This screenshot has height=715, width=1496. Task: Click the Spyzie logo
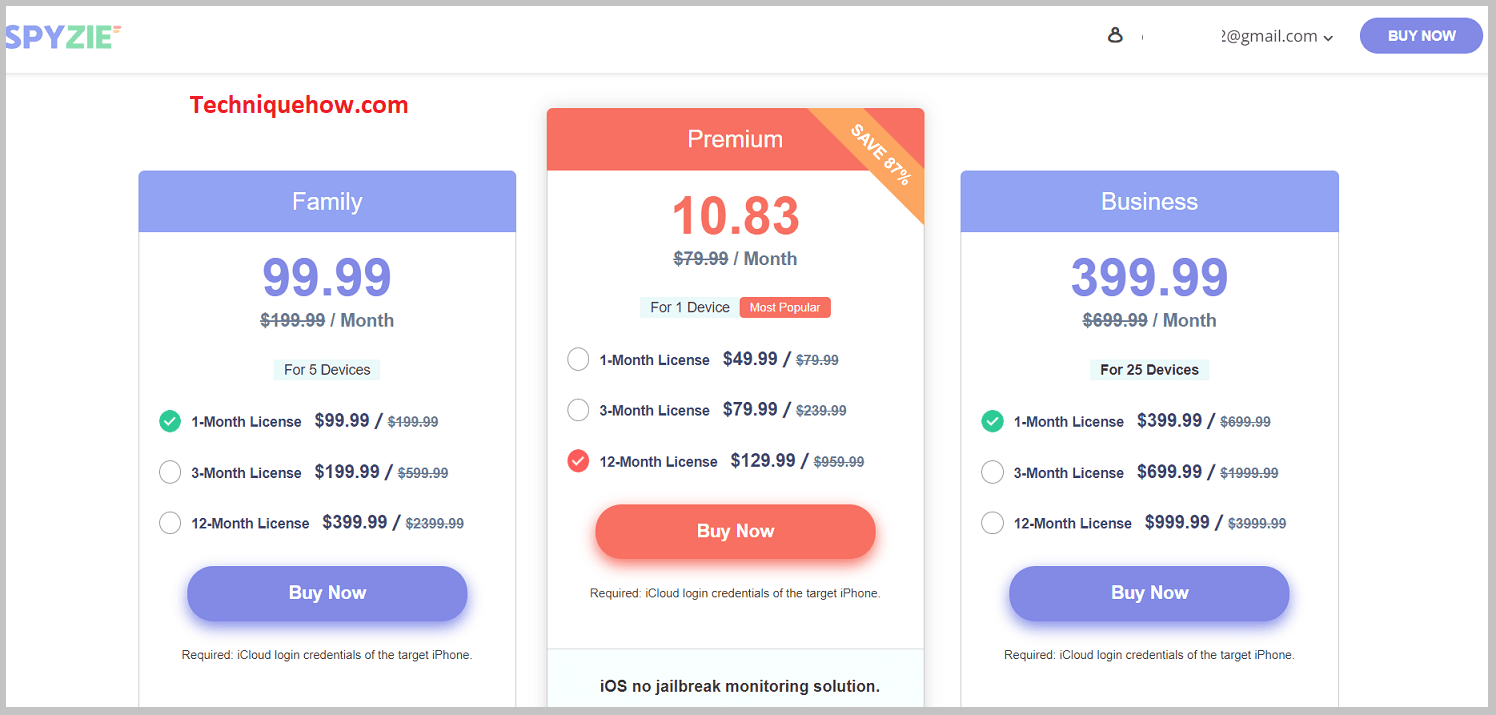pos(64,37)
